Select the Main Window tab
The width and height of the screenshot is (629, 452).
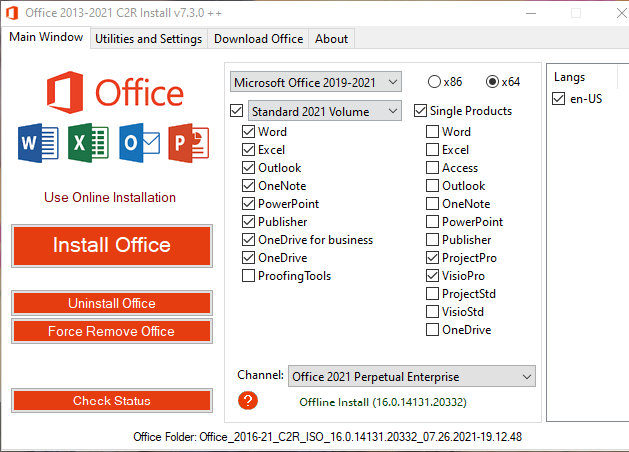pyautogui.click(x=46, y=37)
